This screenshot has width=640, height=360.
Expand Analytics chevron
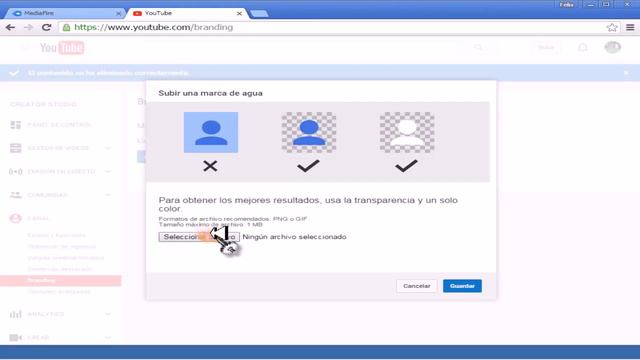coord(108,314)
